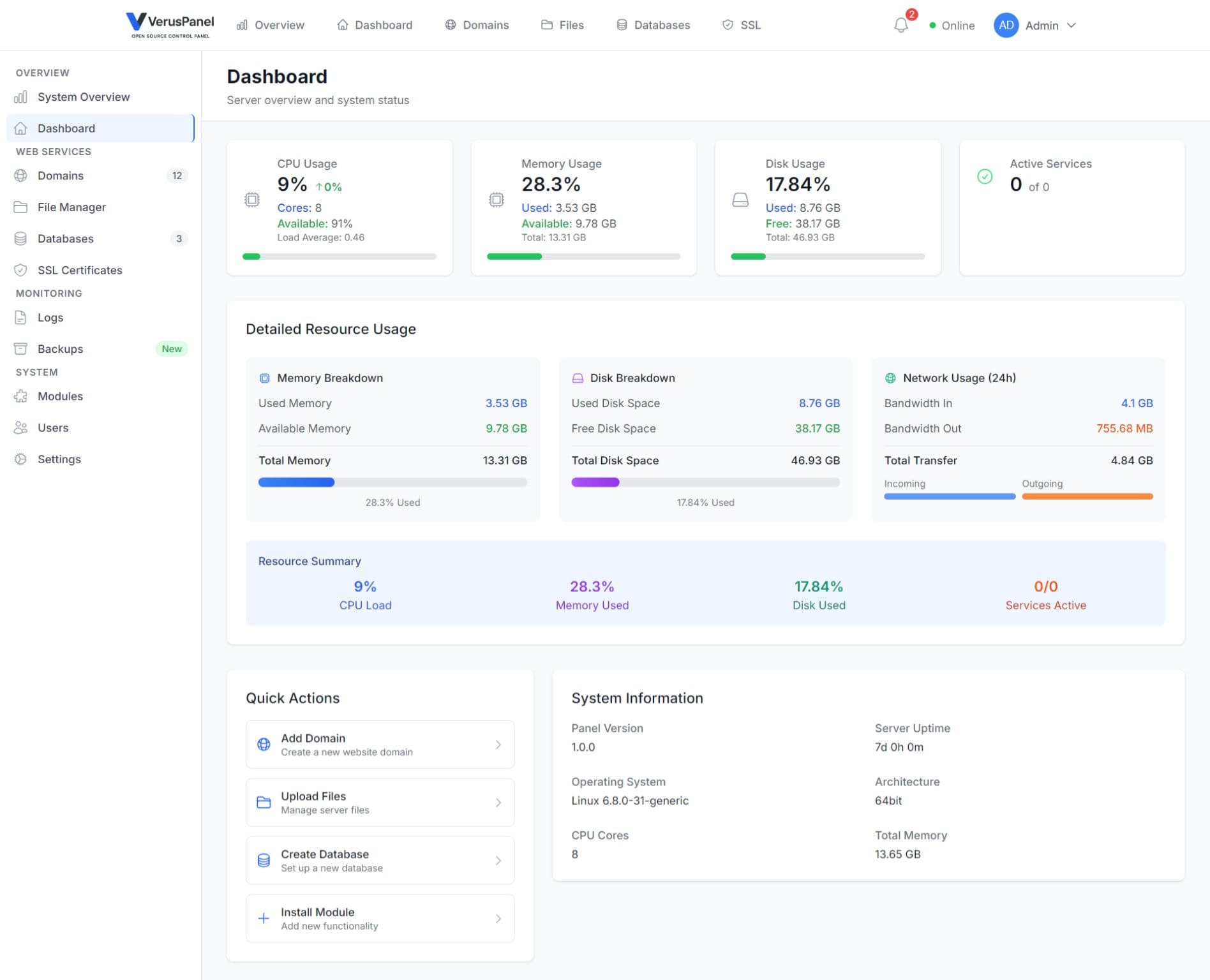This screenshot has height=980, width=1210.
Task: Select System Overview in the sidebar
Action: coord(83,96)
